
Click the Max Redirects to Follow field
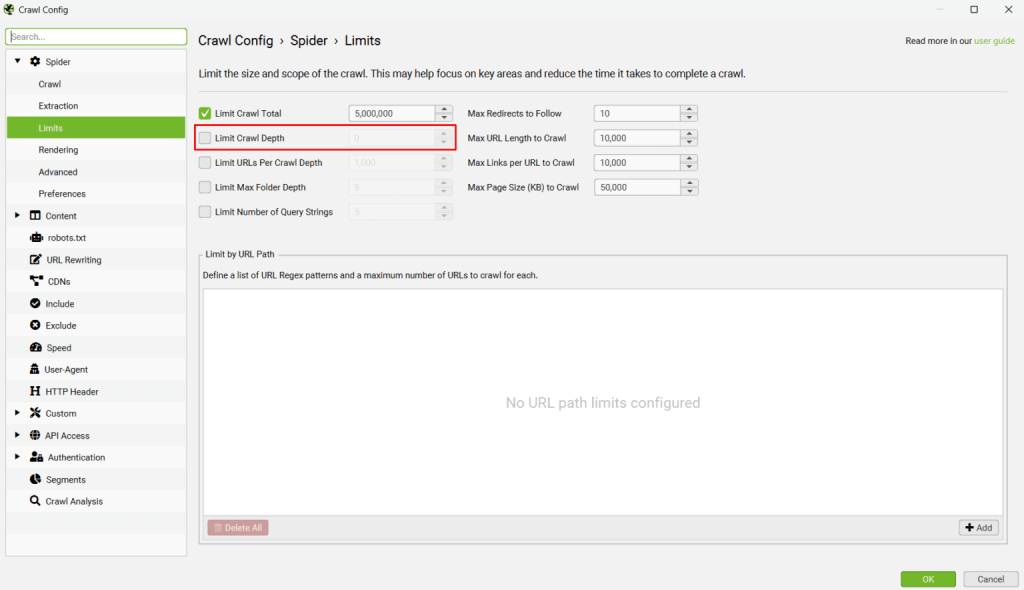637,113
